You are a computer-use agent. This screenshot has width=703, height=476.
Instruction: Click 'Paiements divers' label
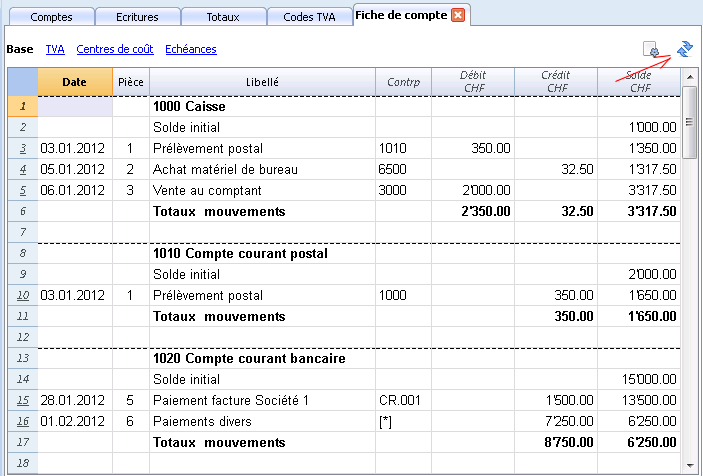point(202,421)
